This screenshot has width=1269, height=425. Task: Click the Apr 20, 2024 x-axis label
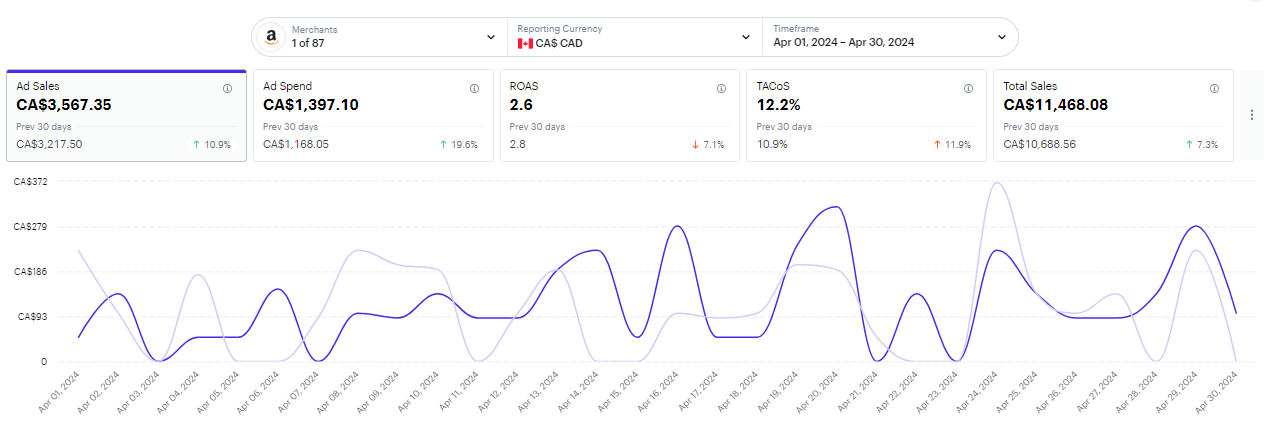point(818,394)
